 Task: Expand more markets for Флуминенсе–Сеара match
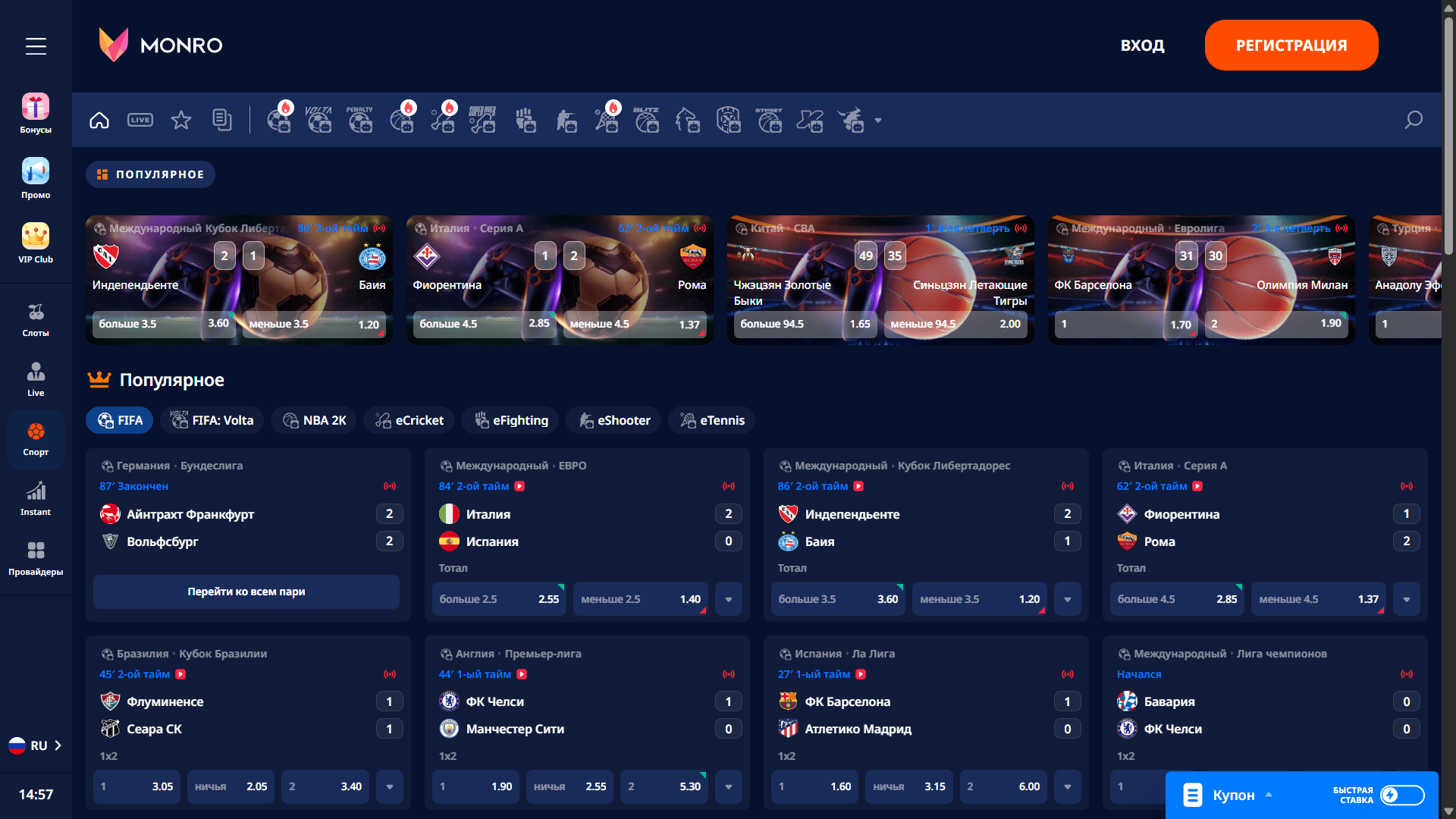point(390,786)
